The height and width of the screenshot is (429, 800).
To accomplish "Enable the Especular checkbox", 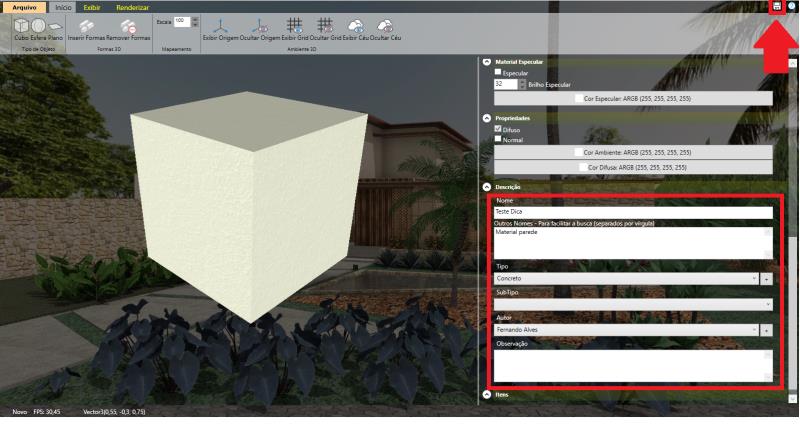I will click(499, 73).
